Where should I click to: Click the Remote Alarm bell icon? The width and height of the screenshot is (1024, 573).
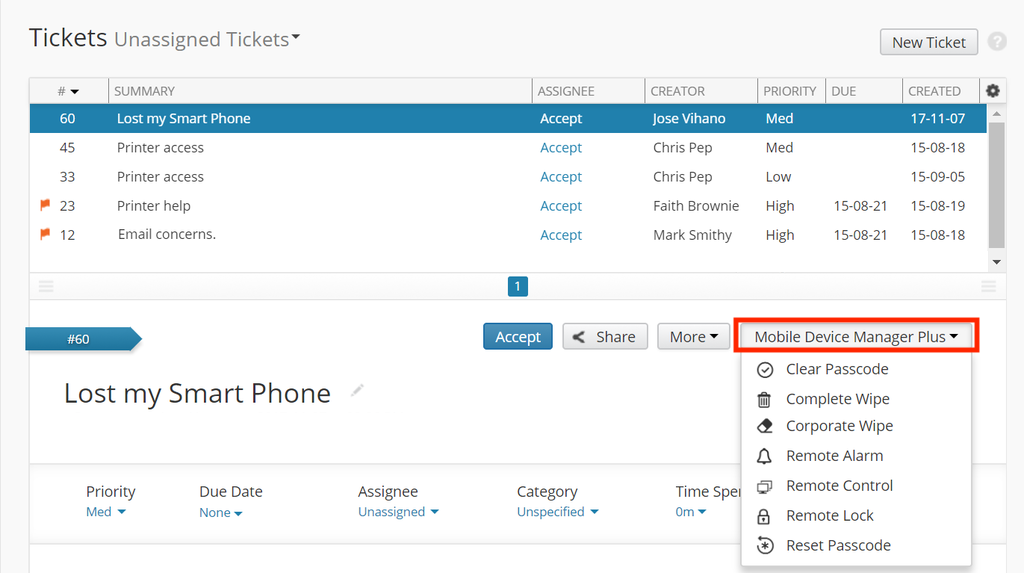click(x=765, y=456)
